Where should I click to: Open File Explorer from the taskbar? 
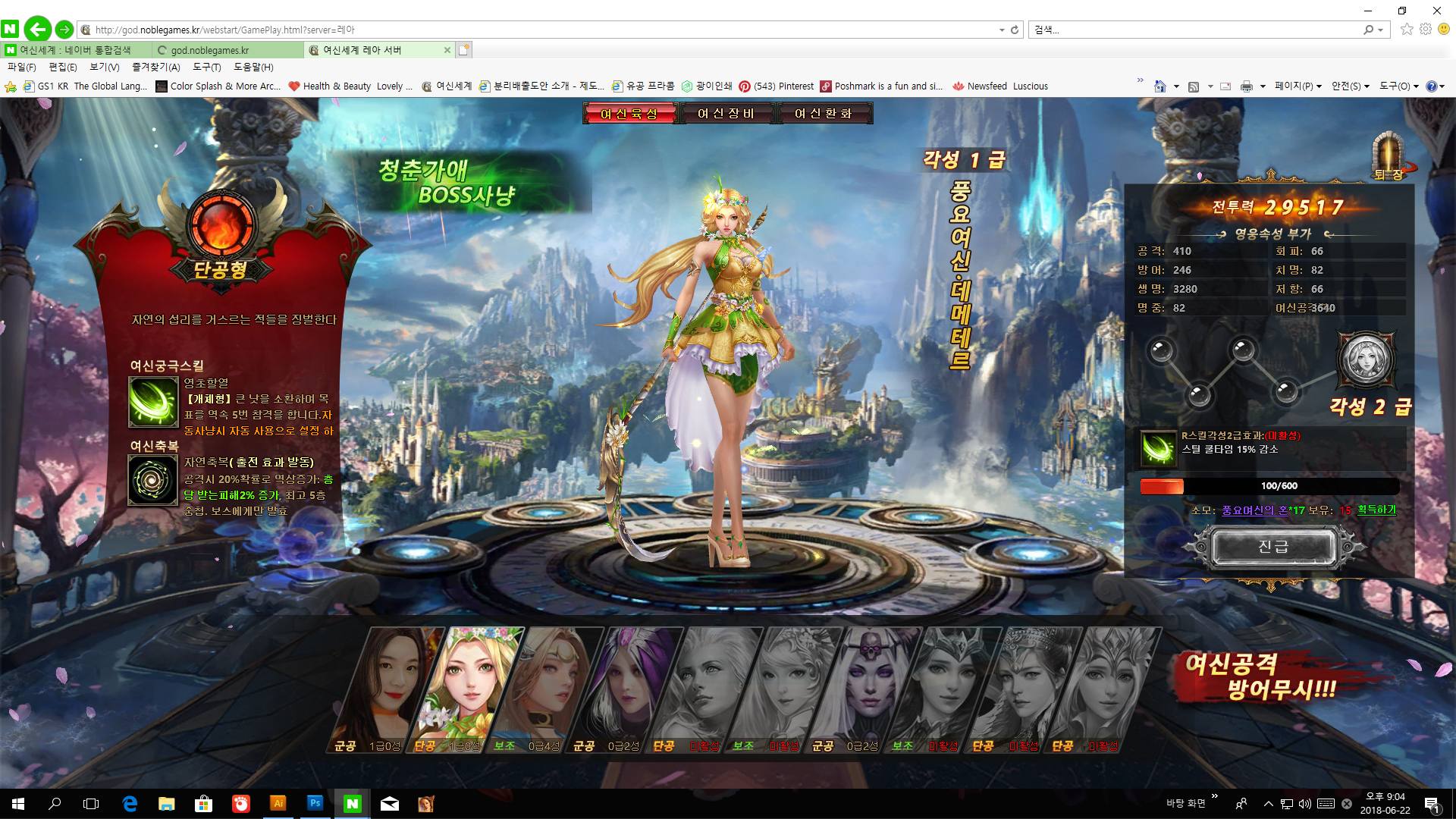167,803
